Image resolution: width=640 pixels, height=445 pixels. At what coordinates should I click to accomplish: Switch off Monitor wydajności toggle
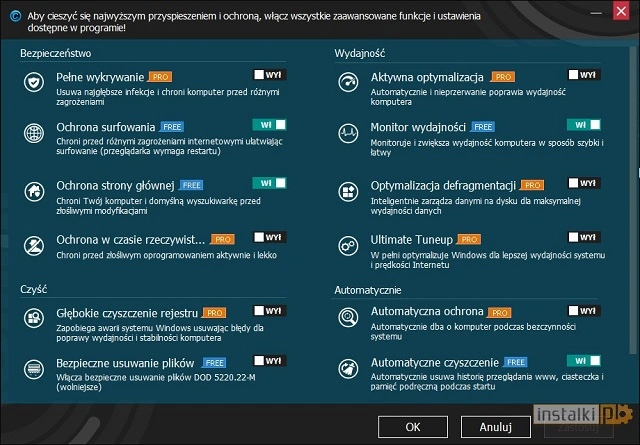click(x=583, y=125)
